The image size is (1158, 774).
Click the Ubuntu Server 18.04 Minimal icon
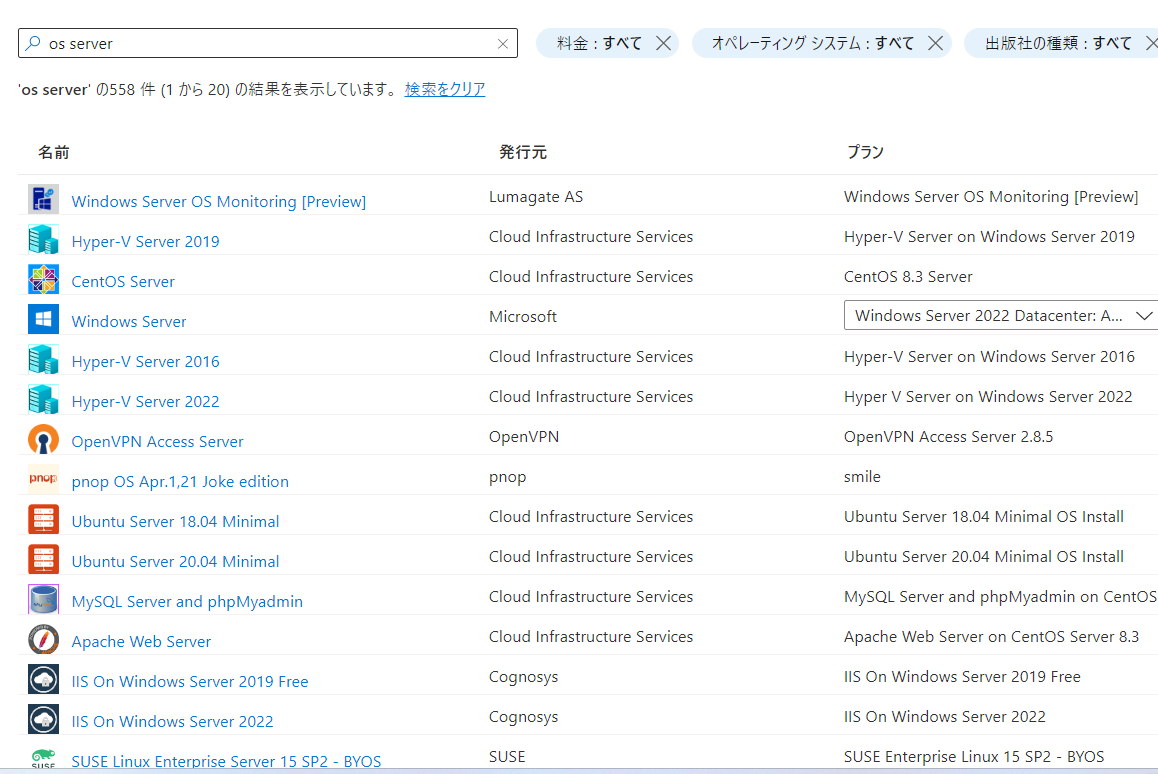(x=44, y=519)
